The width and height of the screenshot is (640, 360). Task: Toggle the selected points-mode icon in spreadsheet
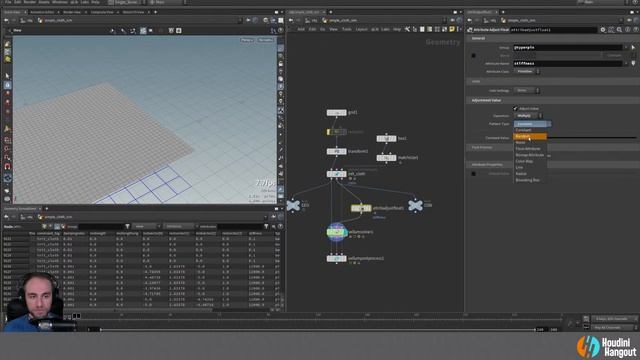(x=57, y=227)
